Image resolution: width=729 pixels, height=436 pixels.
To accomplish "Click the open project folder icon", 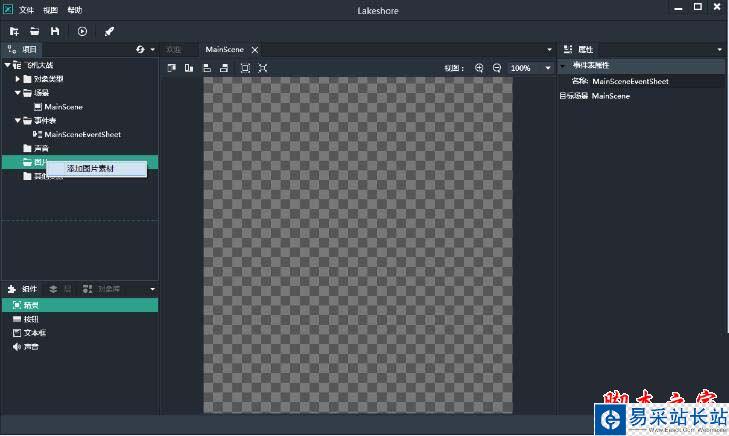I will click(34, 31).
